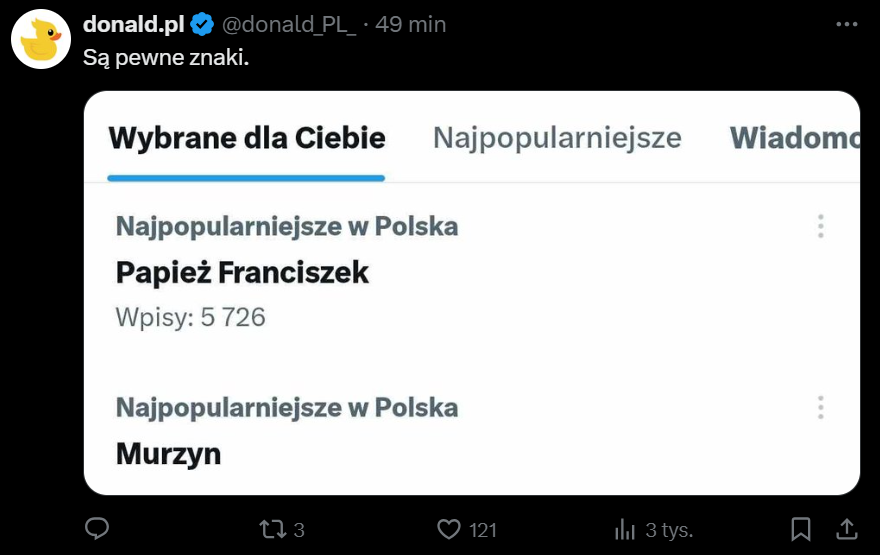Click the reply speech bubble icon
The image size is (880, 555).
(x=97, y=528)
